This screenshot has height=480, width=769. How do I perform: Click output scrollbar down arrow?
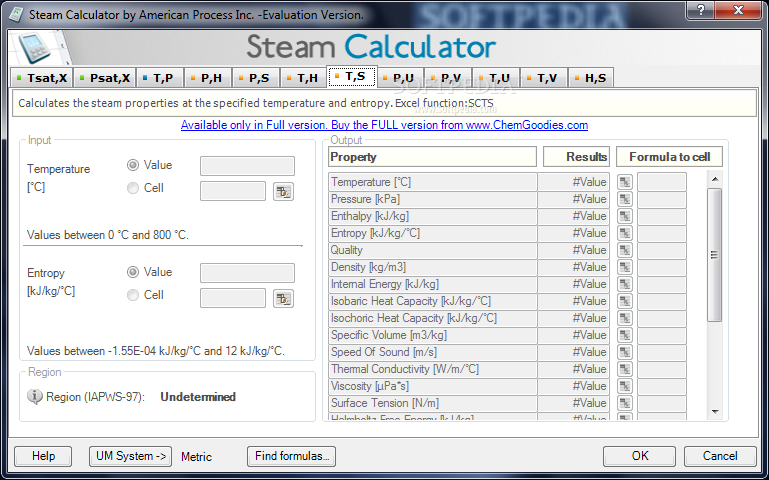pos(715,411)
